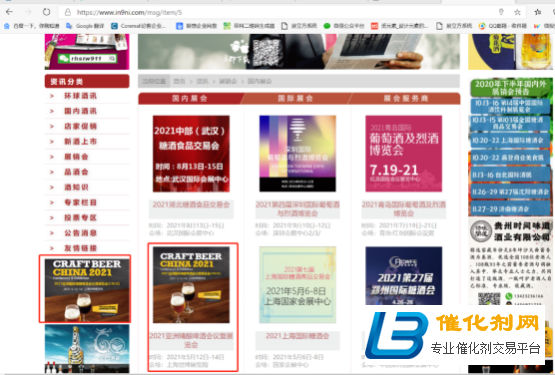Click the 贵州时间味道酒业有限公司 advertisement
Image resolution: width=555 pixels, height=375 pixels.
pos(510,261)
